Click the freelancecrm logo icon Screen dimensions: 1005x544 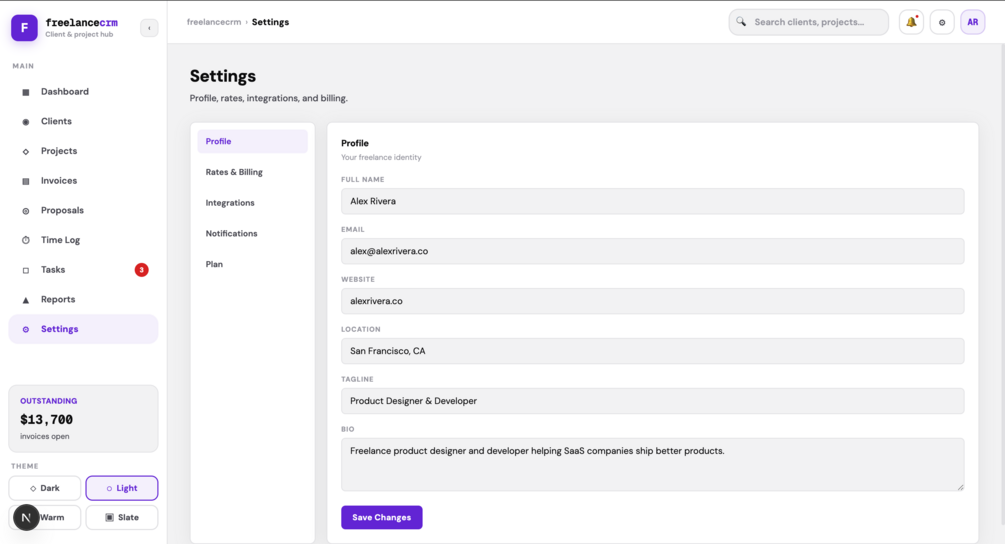pyautogui.click(x=25, y=27)
